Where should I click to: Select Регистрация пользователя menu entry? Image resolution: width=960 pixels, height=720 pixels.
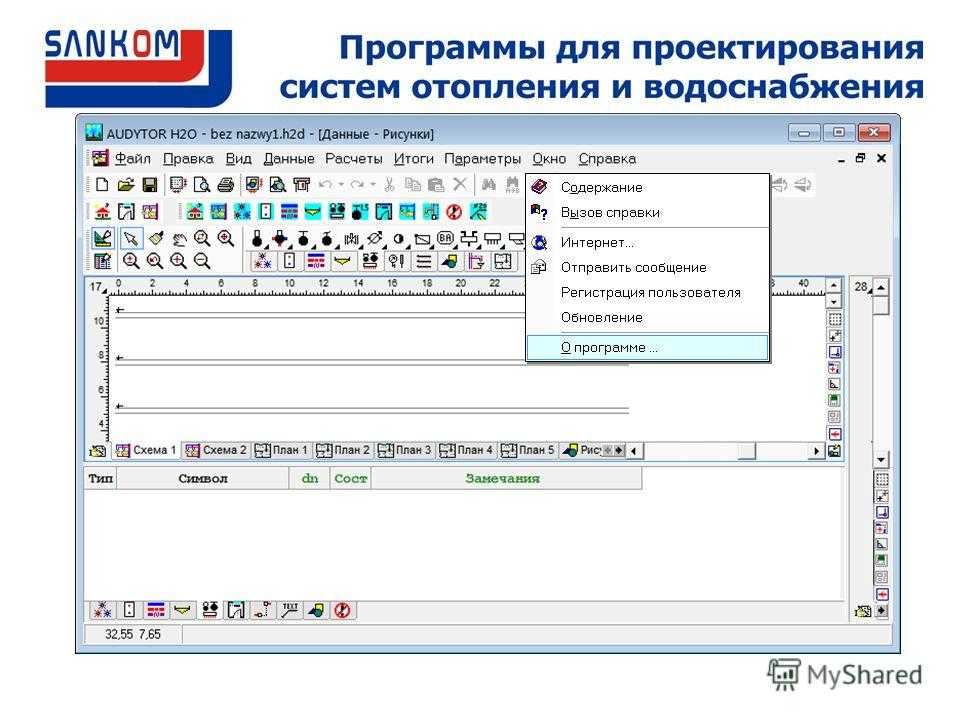tap(648, 293)
